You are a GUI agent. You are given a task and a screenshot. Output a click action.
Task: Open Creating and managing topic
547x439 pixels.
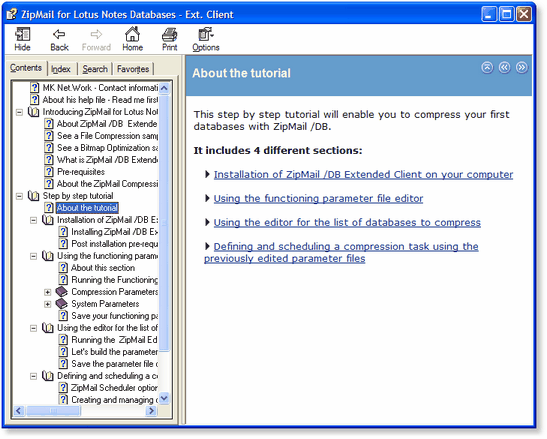(x=114, y=400)
